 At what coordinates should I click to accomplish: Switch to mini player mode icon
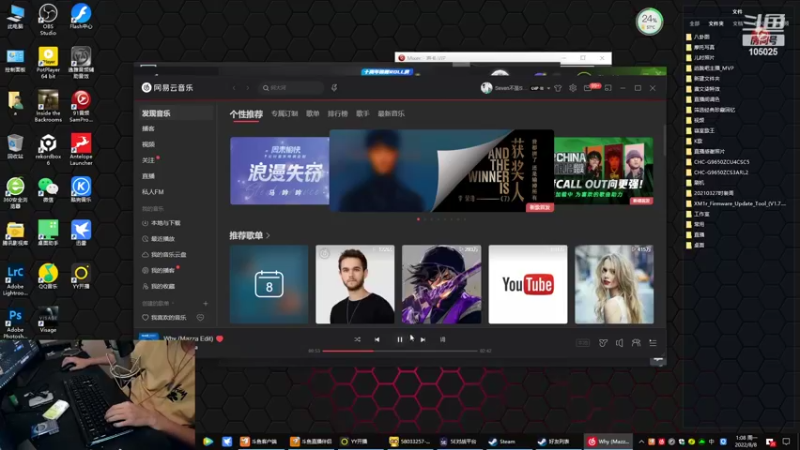pos(608,88)
